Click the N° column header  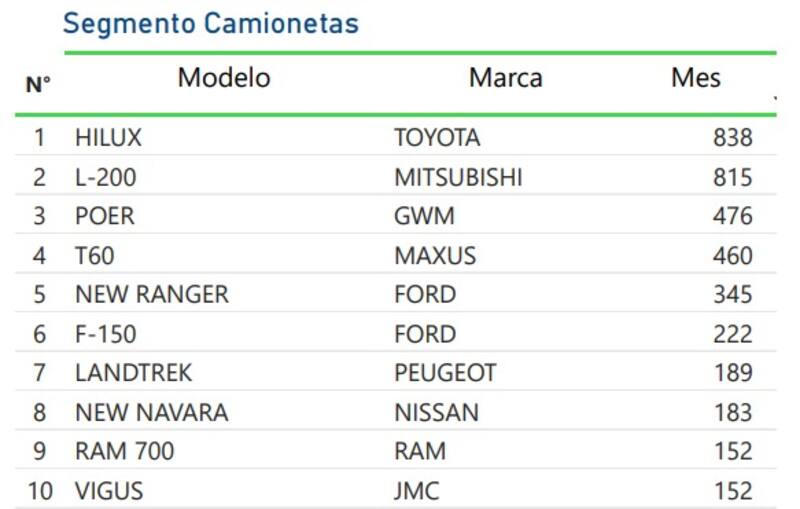(x=38, y=85)
